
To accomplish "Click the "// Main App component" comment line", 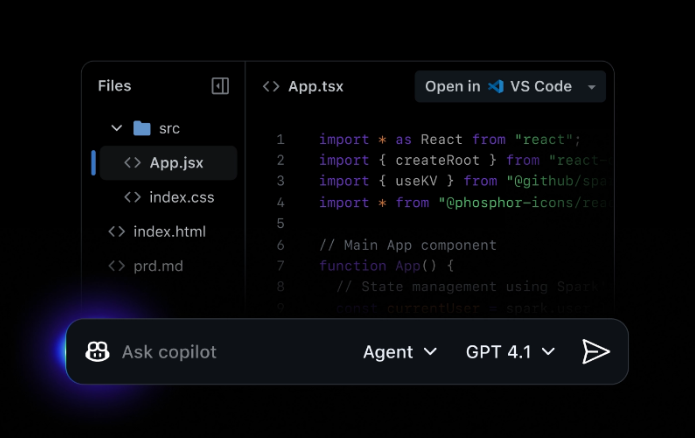I will click(408, 245).
